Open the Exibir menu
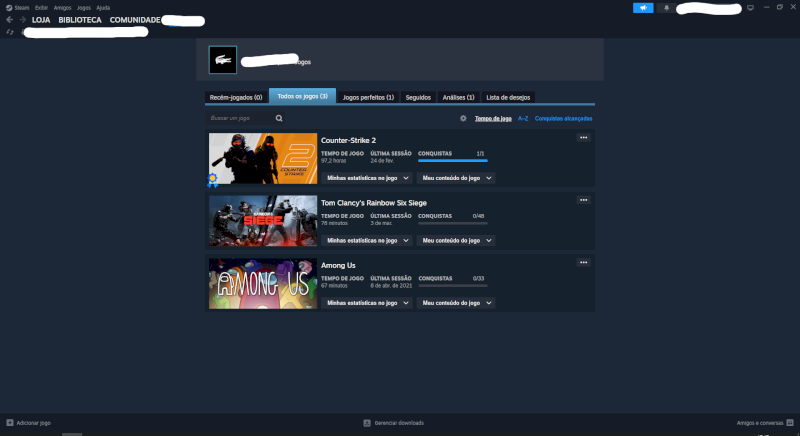Screen dimensions: 800x436 (x=41, y=8)
